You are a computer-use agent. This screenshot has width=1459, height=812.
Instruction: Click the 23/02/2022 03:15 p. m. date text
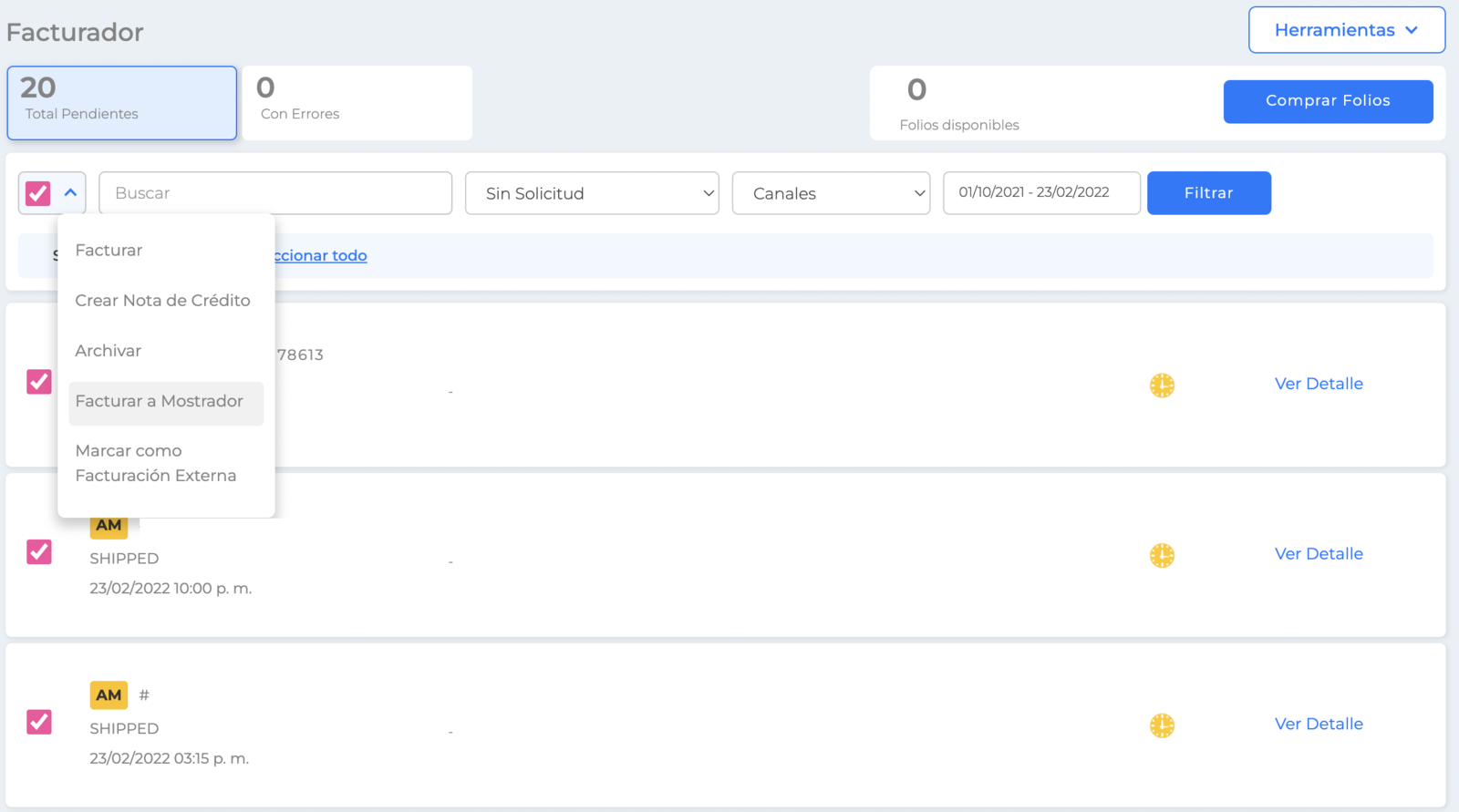click(x=169, y=758)
